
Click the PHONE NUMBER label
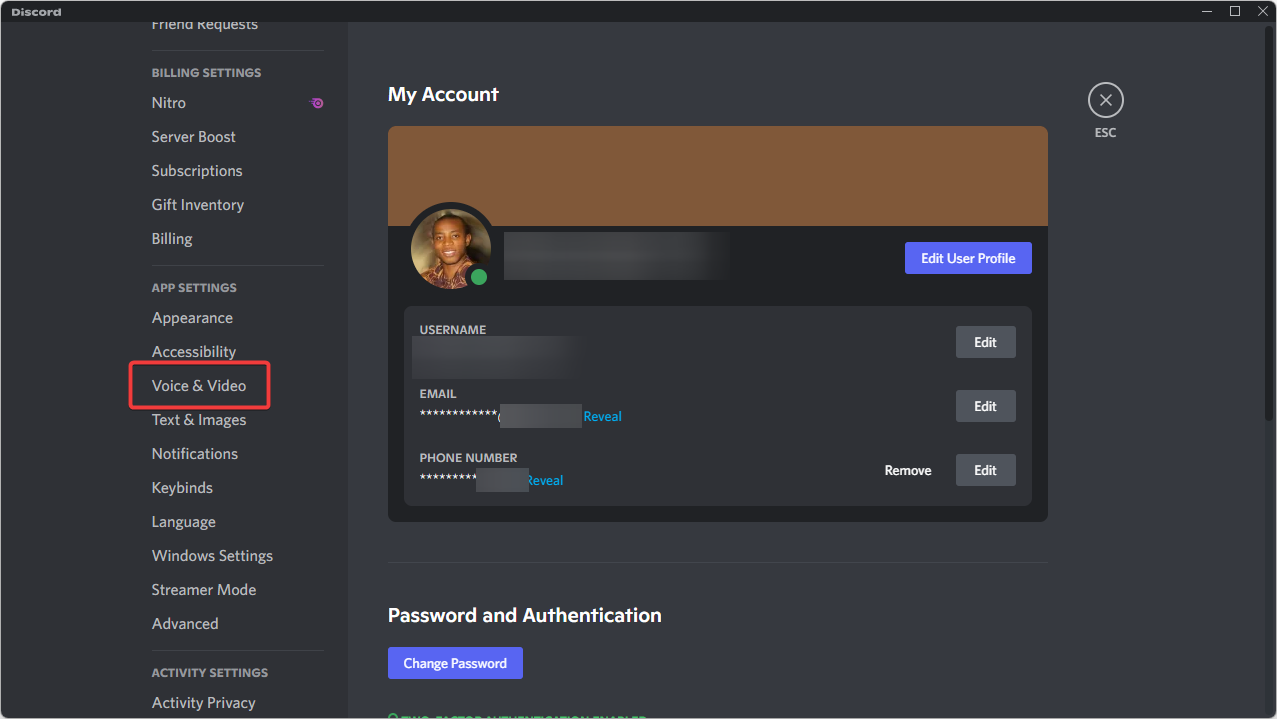coord(469,458)
